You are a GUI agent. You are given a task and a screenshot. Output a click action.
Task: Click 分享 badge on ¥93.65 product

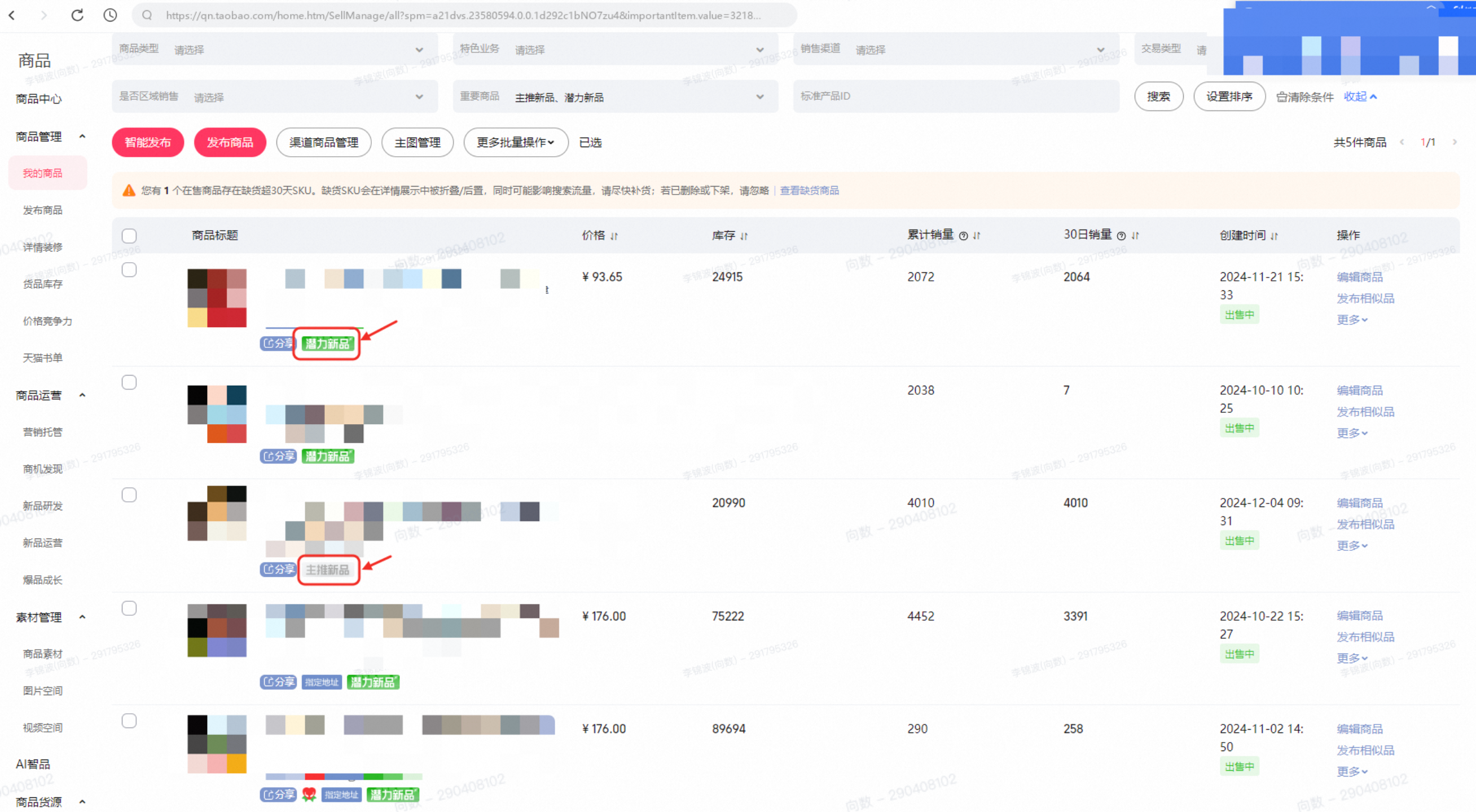click(x=278, y=343)
